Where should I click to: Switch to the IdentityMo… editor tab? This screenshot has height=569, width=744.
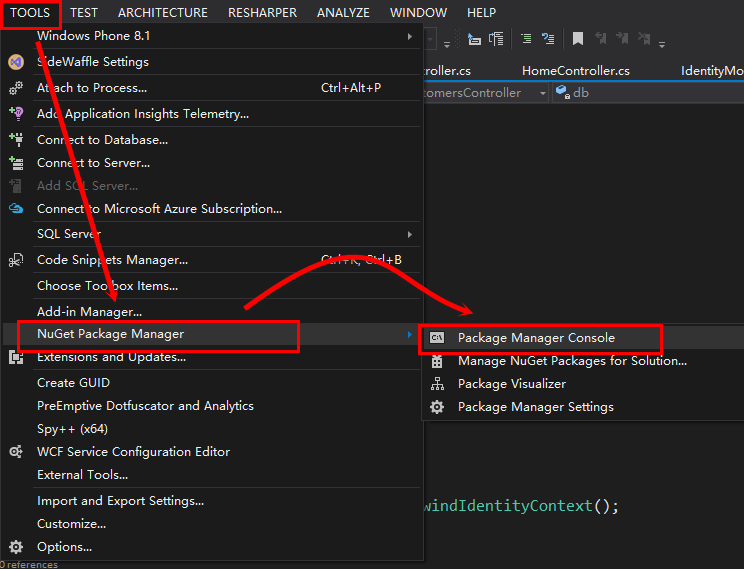(x=712, y=71)
